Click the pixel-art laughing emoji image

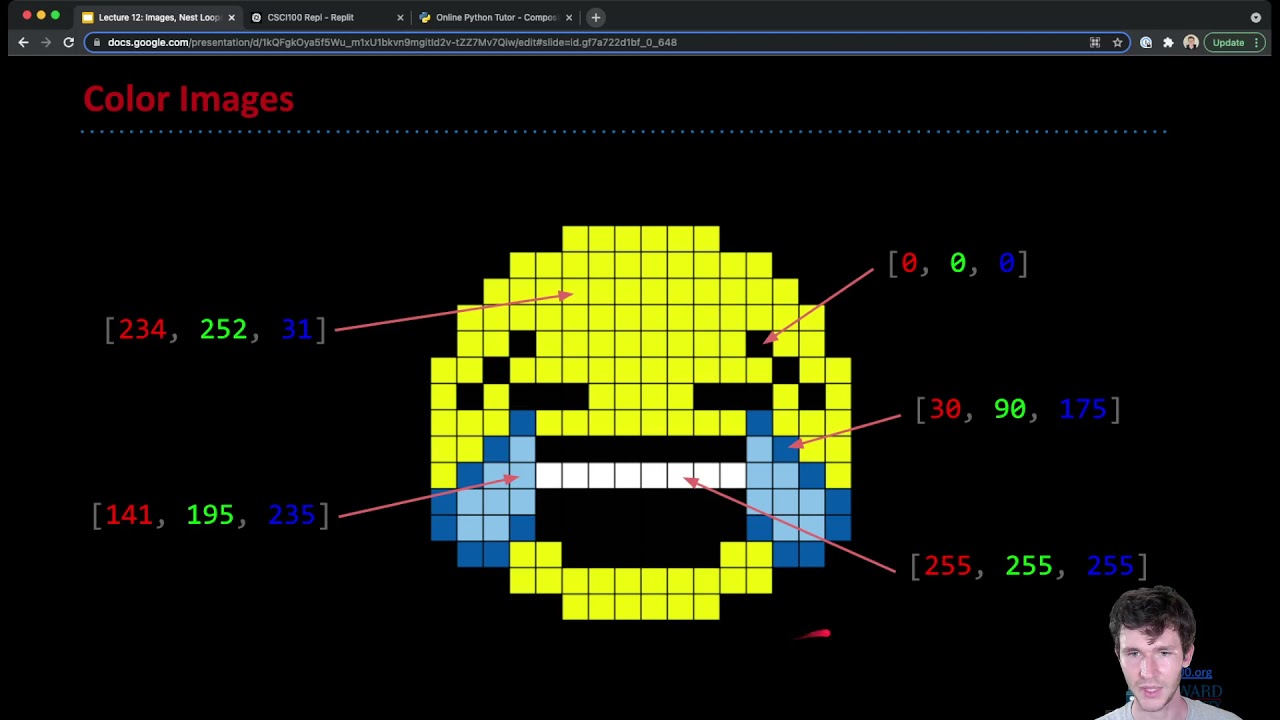(641, 423)
